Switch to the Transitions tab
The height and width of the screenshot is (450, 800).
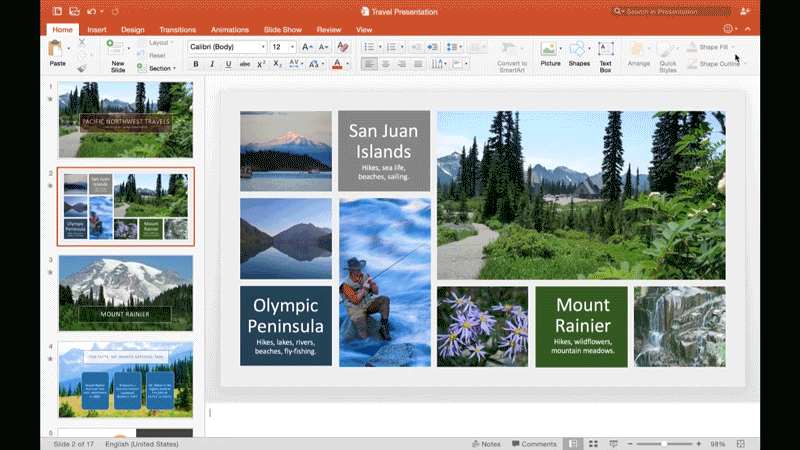click(177, 30)
